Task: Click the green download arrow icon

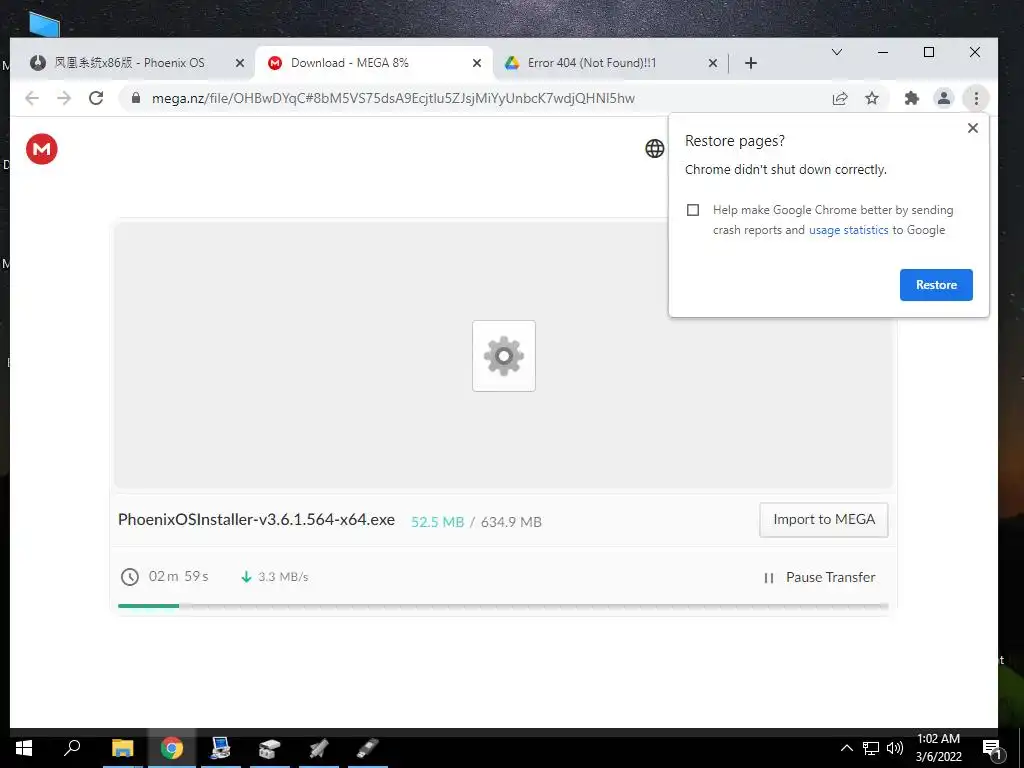Action: (x=246, y=577)
